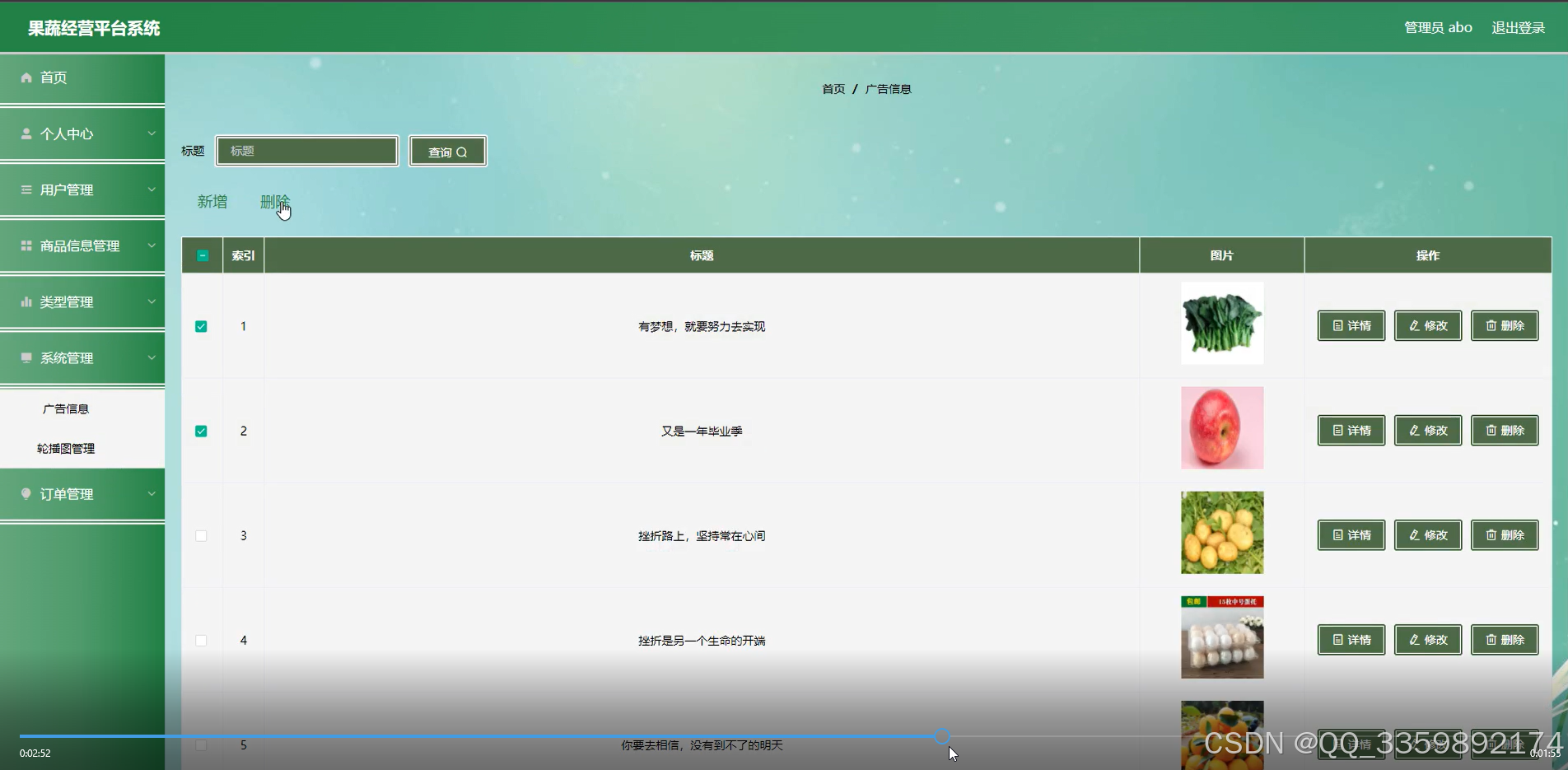Click the monitor icon beside 系统管理
Viewport: 1568px width, 770px height.
(x=26, y=357)
